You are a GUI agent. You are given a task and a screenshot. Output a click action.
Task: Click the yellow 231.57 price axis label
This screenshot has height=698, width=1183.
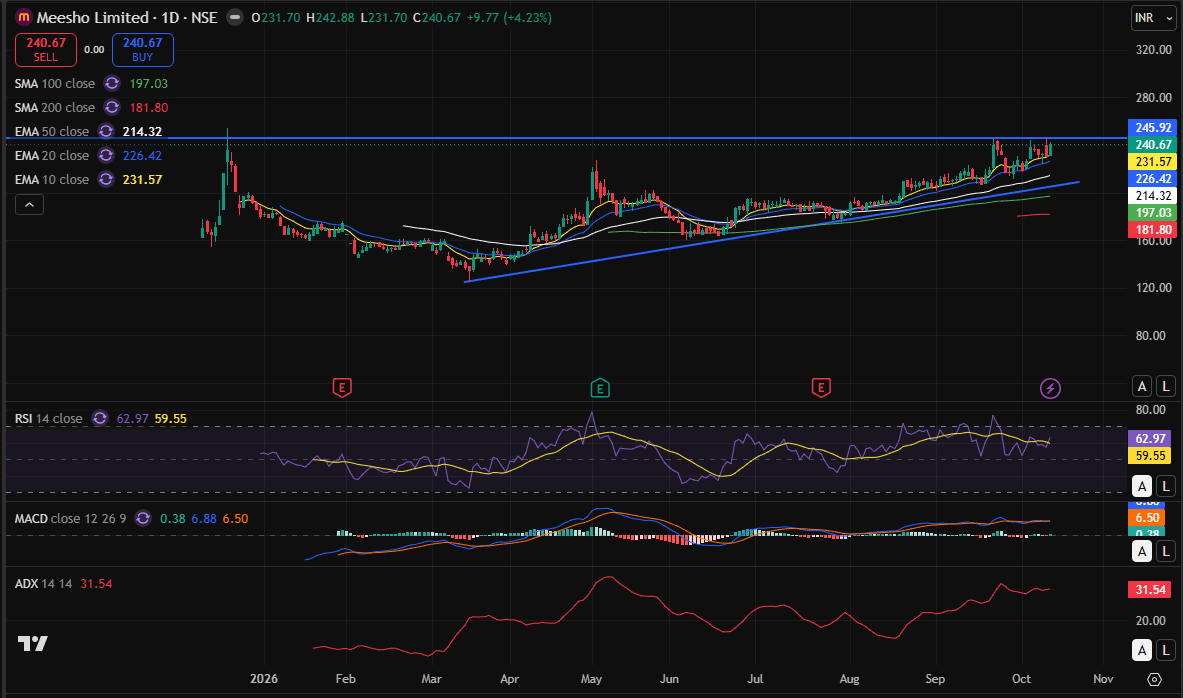1153,161
